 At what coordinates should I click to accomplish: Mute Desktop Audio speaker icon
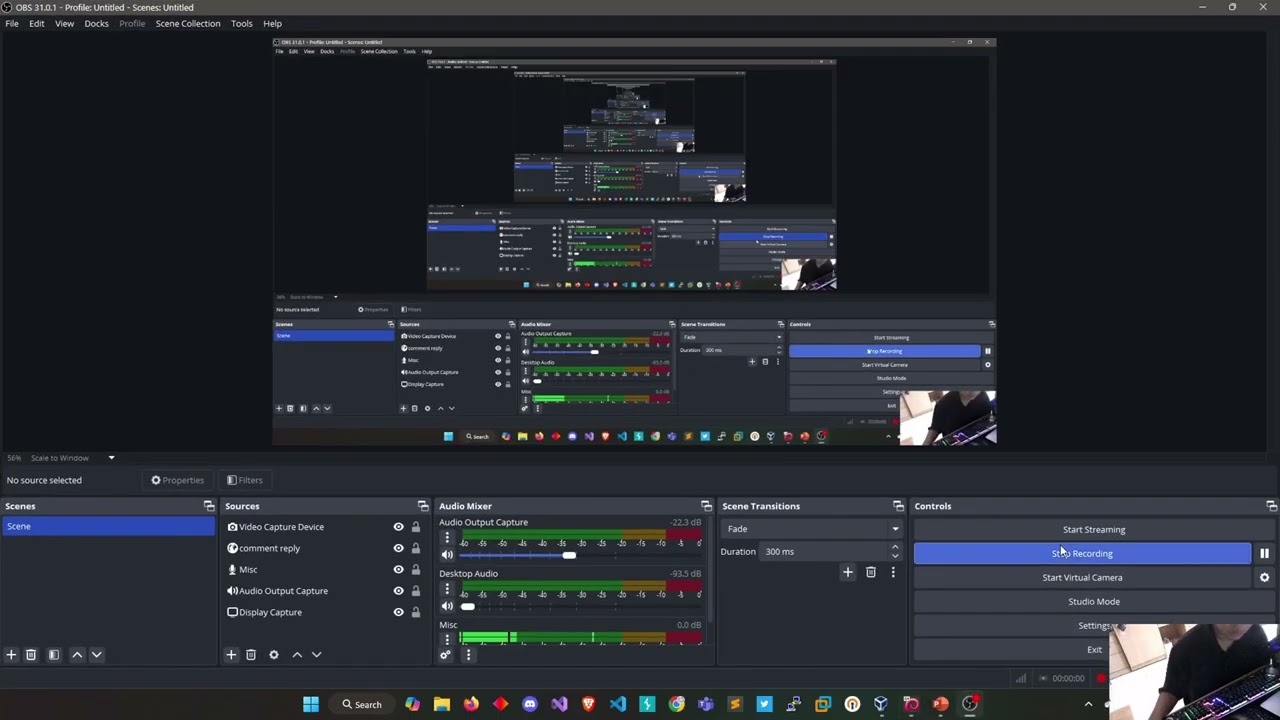pos(447,606)
